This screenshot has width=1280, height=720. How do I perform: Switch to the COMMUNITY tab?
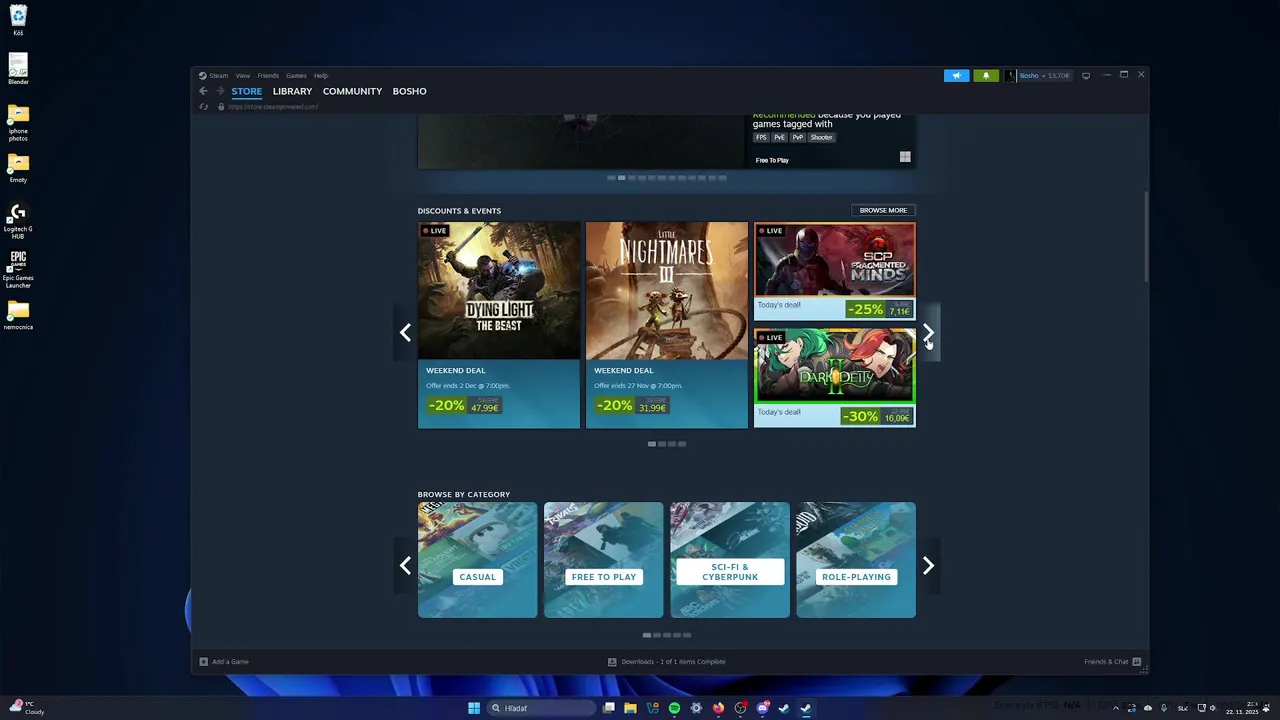(x=352, y=91)
